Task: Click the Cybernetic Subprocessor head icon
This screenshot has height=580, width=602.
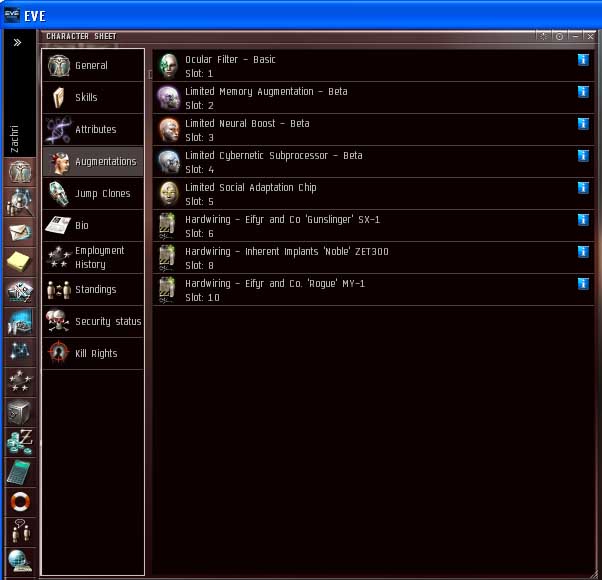Action: pyautogui.click(x=169, y=162)
